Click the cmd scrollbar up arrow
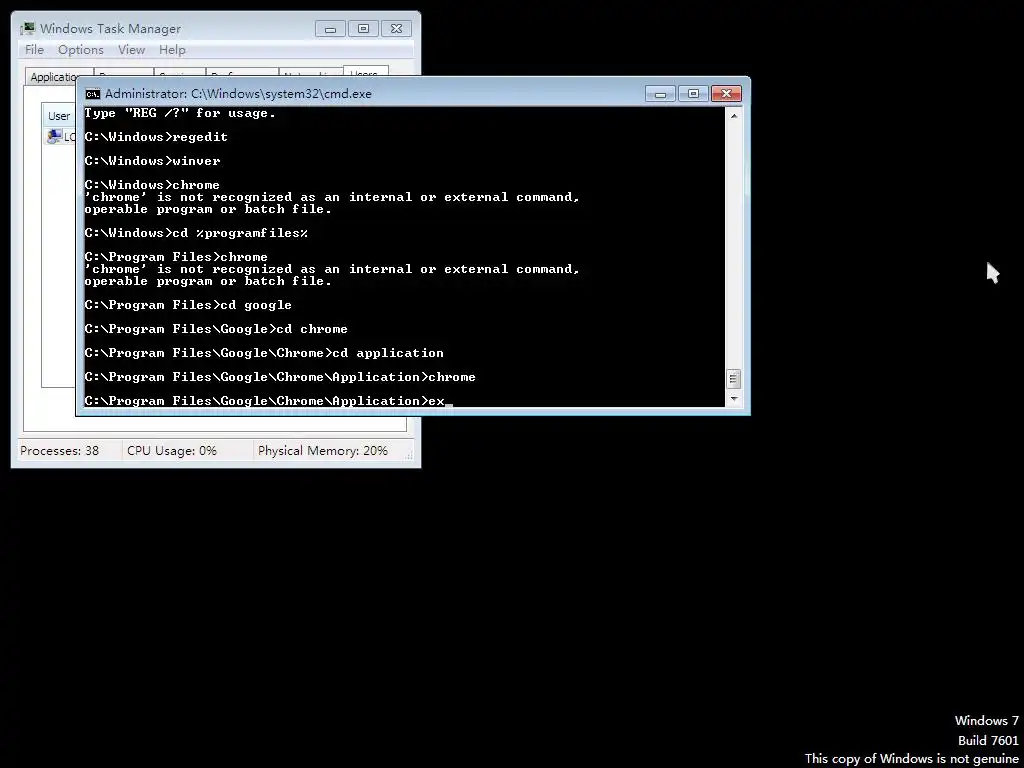1024x768 pixels. [x=733, y=116]
